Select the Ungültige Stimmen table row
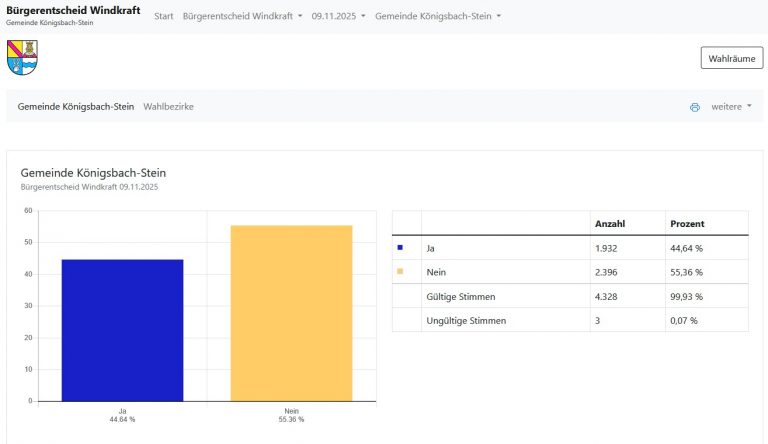Screen dimensions: 768x444 pyautogui.click(x=570, y=321)
